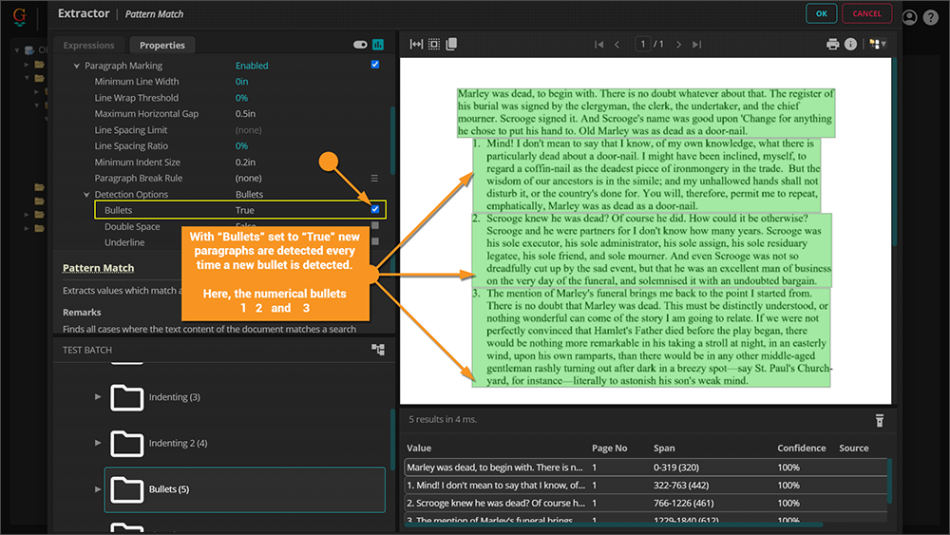Click the fit-to-page icon in viewer toolbar
Image resolution: width=950 pixels, height=535 pixels.
pyautogui.click(x=433, y=44)
